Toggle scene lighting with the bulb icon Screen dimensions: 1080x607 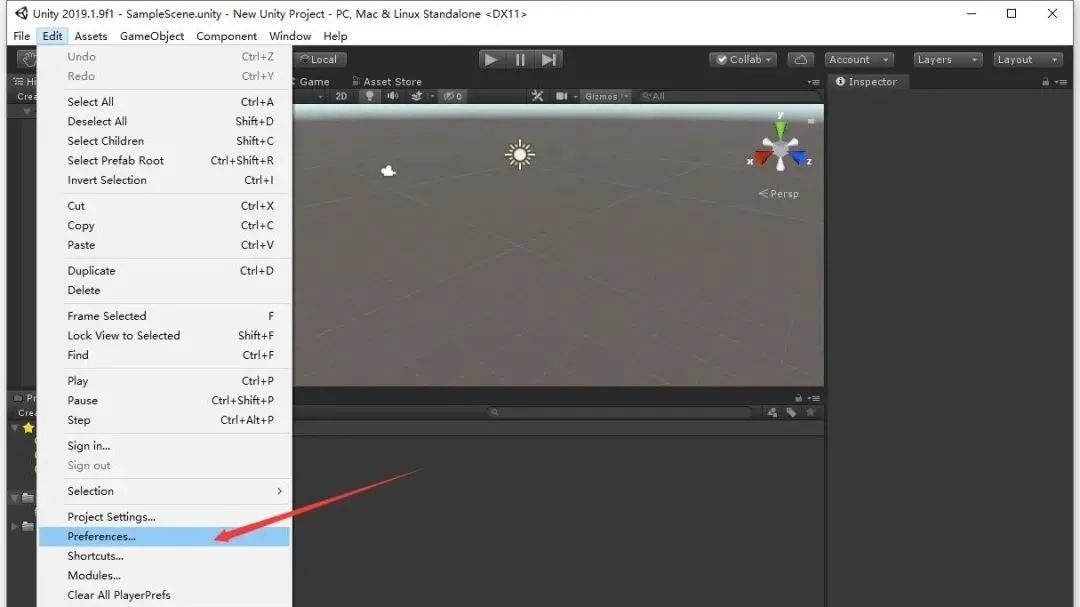click(368, 96)
